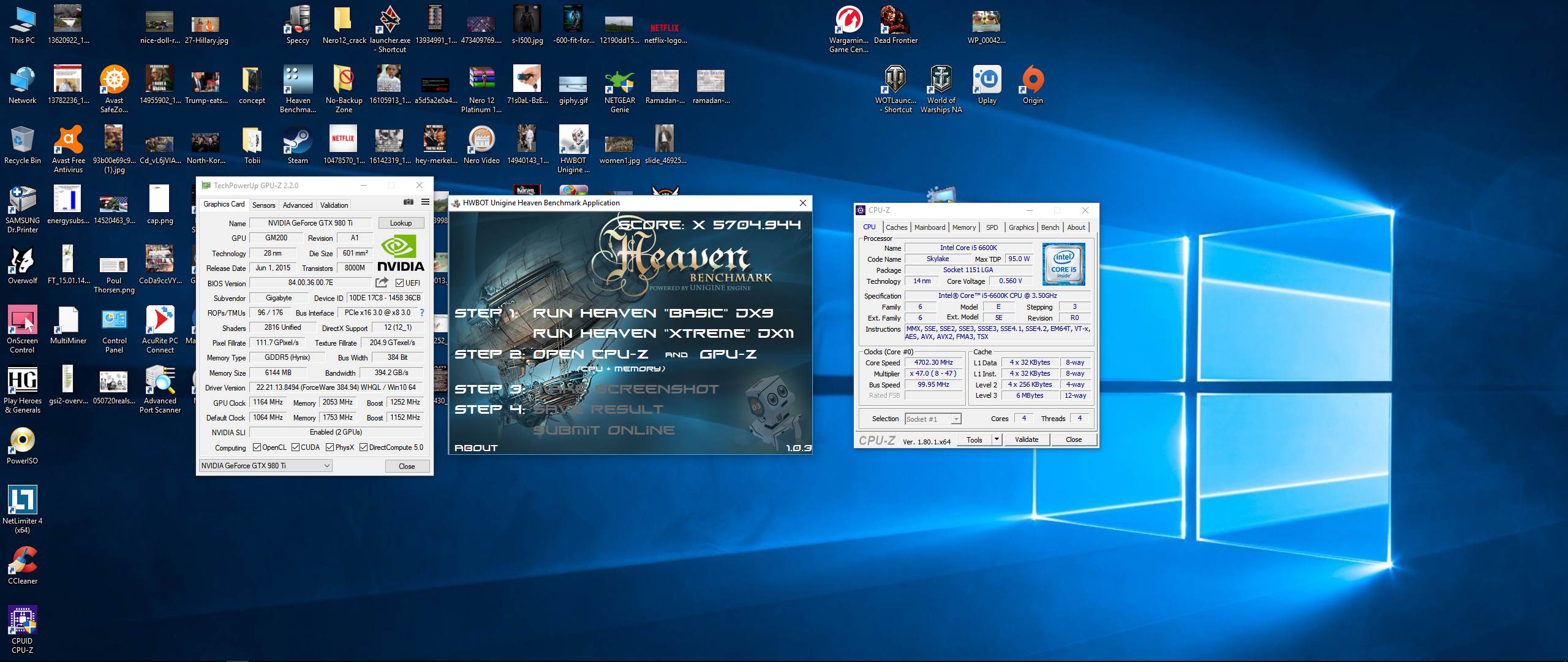This screenshot has width=1568, height=662.
Task: Open World of Warships NA shortcut
Action: 941,89
